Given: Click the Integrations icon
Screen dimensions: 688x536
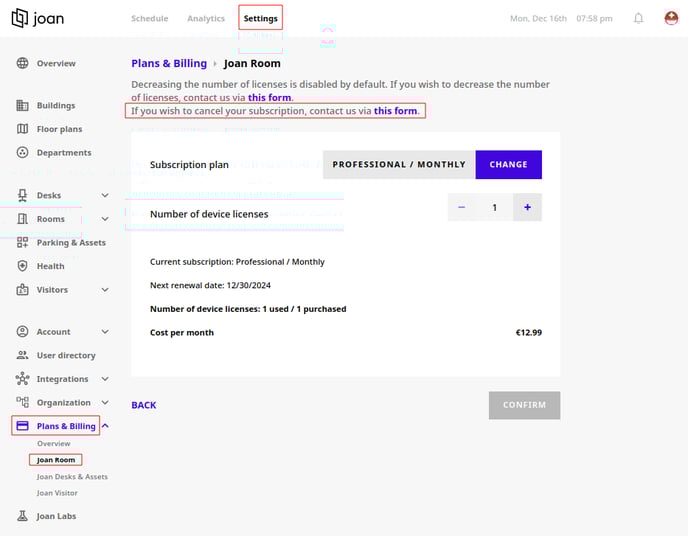Looking at the screenshot, I should pyautogui.click(x=22, y=379).
